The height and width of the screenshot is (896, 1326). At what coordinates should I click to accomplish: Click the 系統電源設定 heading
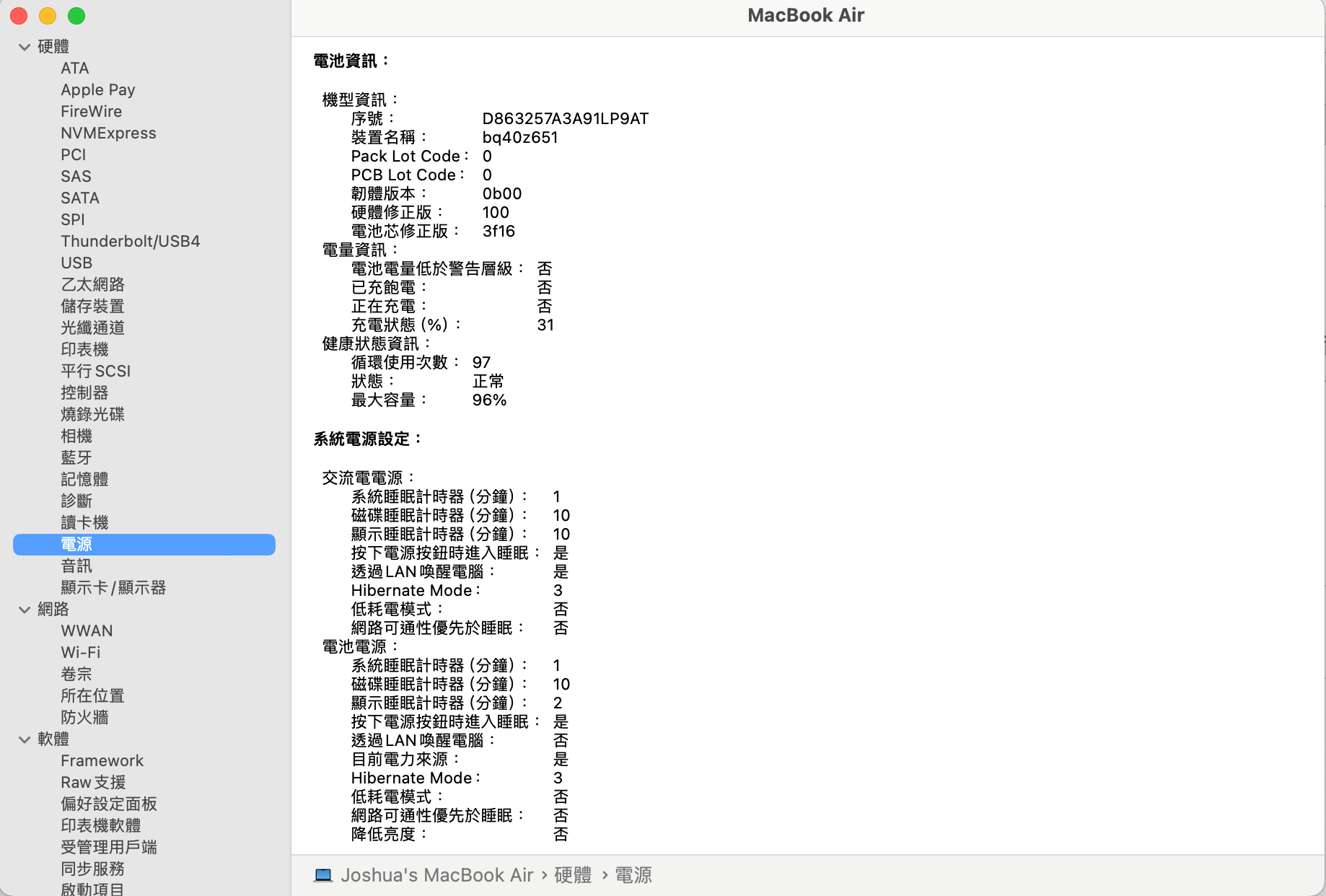(367, 439)
